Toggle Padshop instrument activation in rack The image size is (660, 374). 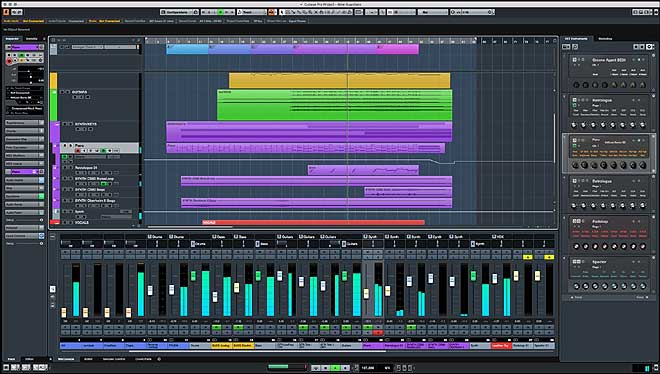pos(574,221)
